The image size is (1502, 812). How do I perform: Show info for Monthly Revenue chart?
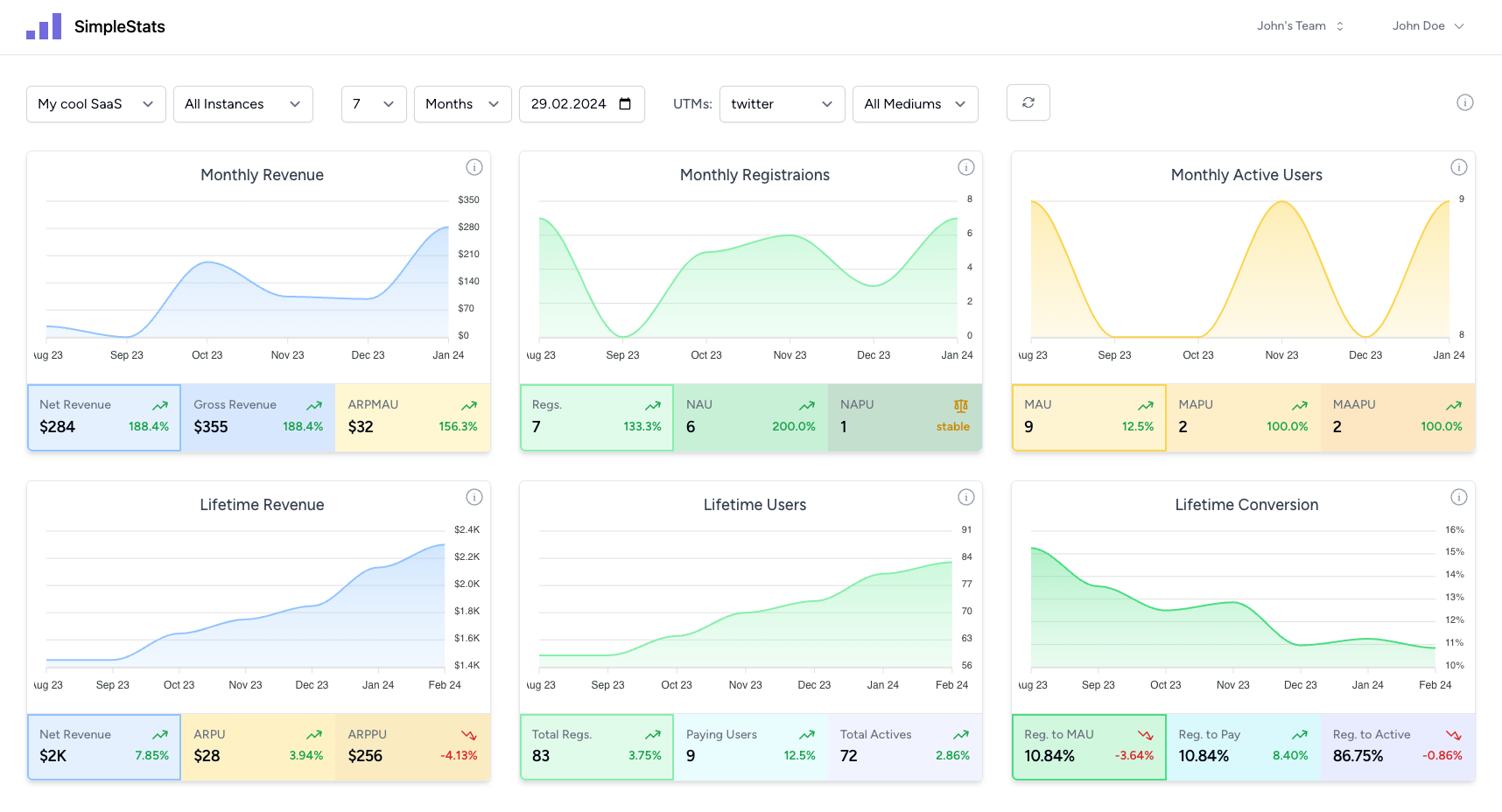[474, 167]
